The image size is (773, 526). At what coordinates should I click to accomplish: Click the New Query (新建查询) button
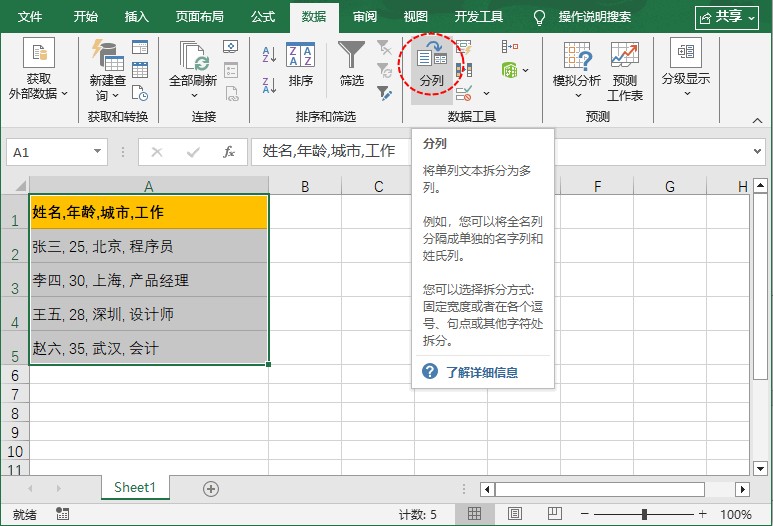tap(108, 70)
